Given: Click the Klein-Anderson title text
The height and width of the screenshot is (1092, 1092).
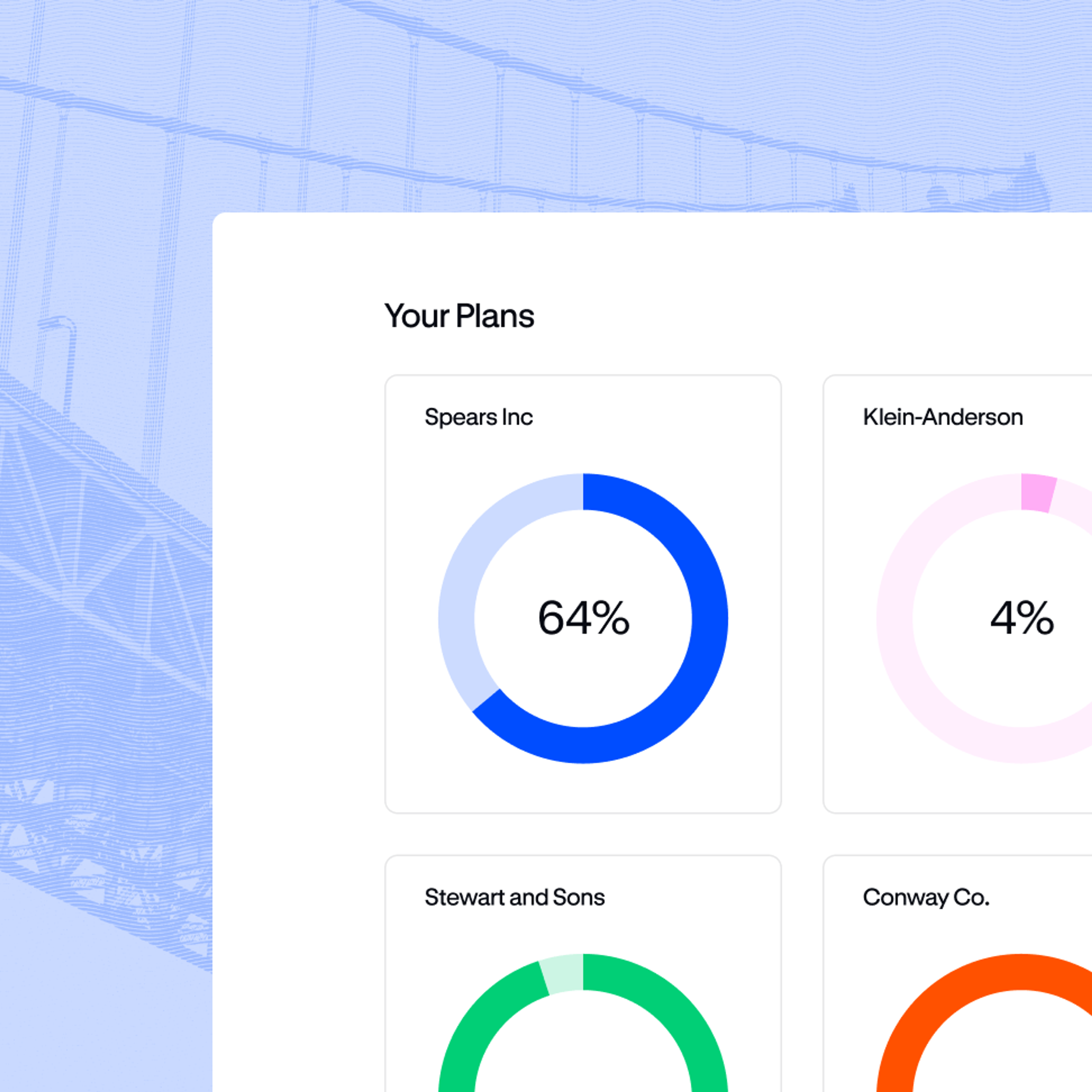Looking at the screenshot, I should click(943, 417).
